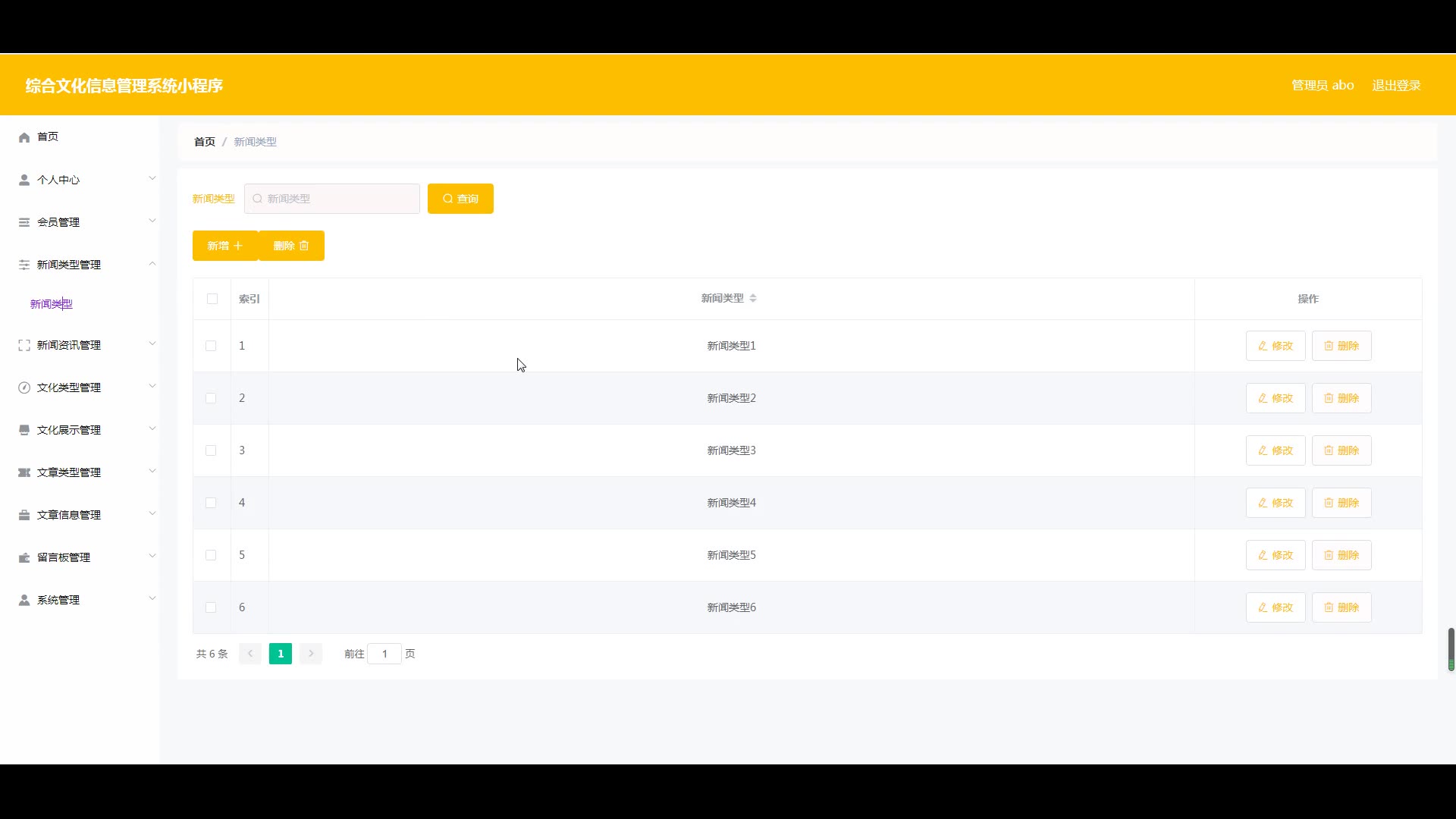Click the 文化类型管理 compass icon
The height and width of the screenshot is (819, 1456).
pos(24,388)
